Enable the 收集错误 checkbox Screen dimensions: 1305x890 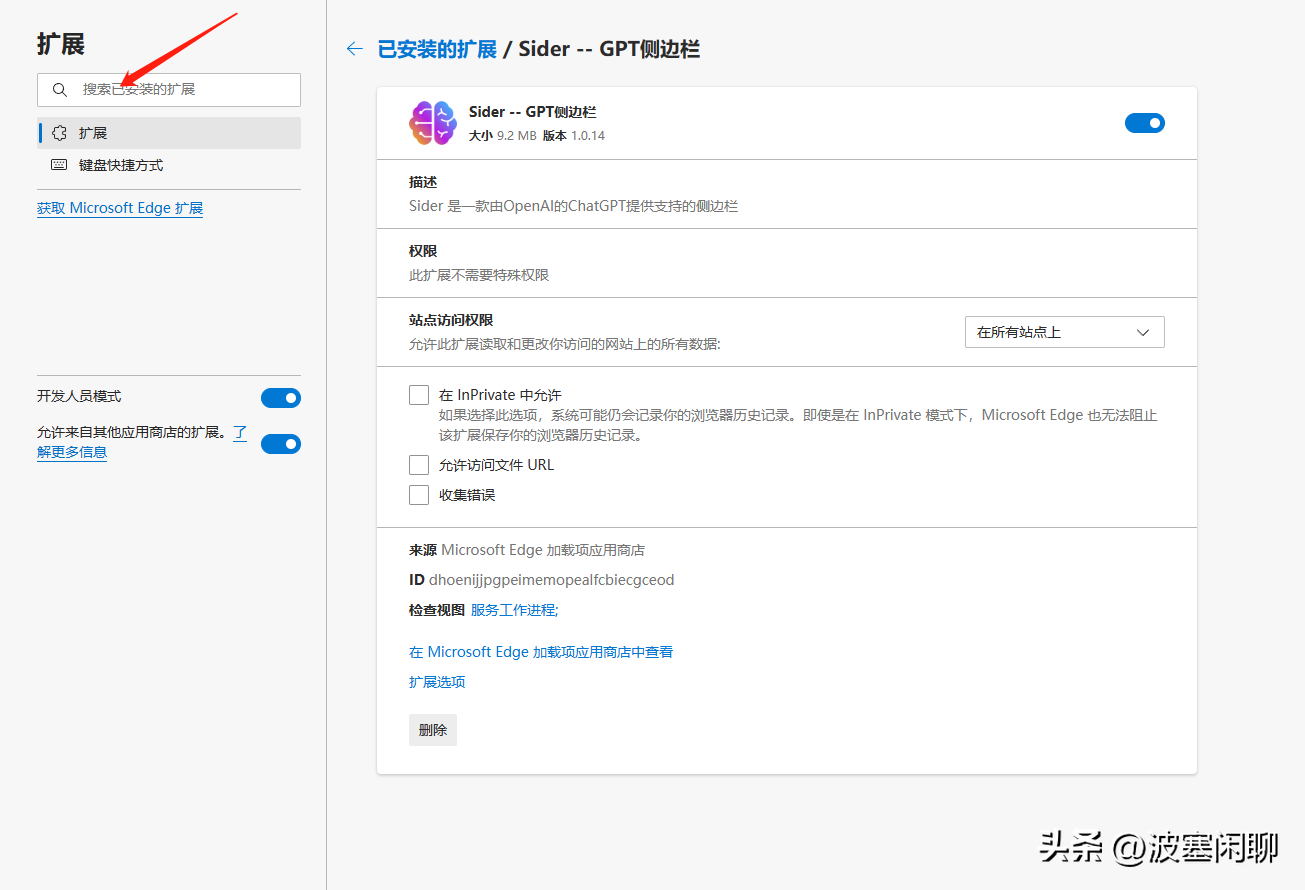419,495
